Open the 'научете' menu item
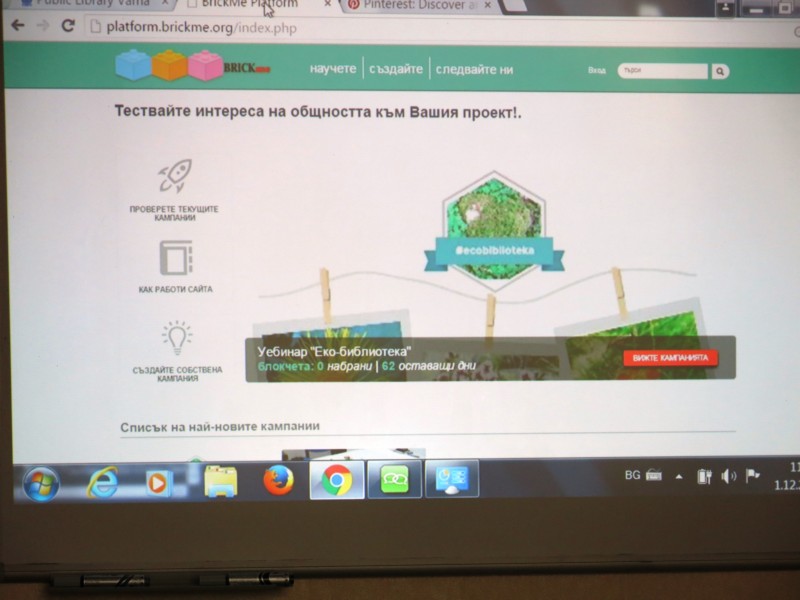The width and height of the screenshot is (800, 600). 332,69
